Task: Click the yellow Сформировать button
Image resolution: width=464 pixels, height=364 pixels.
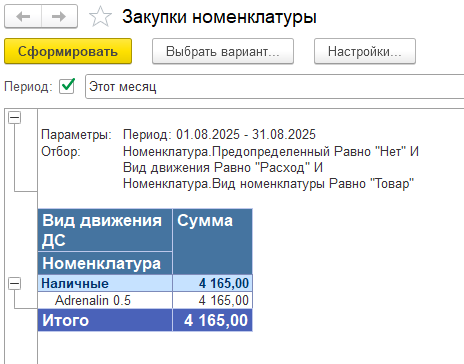Action: (x=68, y=51)
